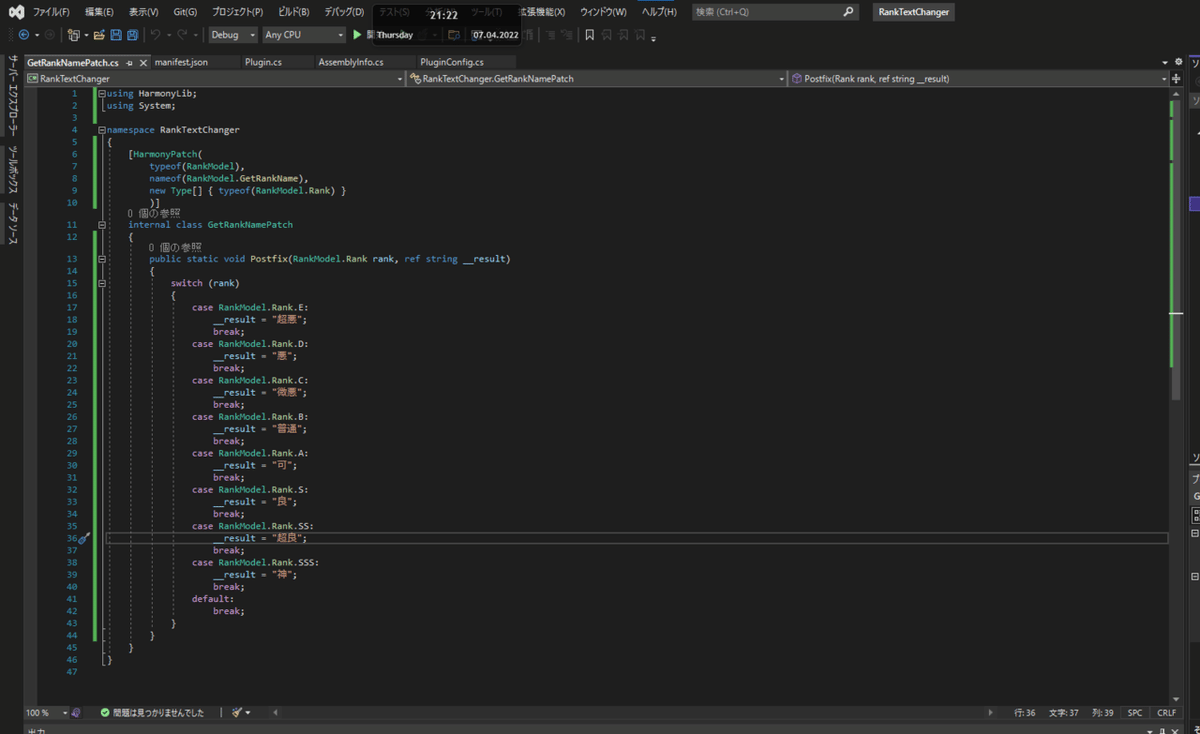Screen dimensions: 1200x734
Task: Click the screwdriver quick actions icon on line 36
Action: [84, 538]
